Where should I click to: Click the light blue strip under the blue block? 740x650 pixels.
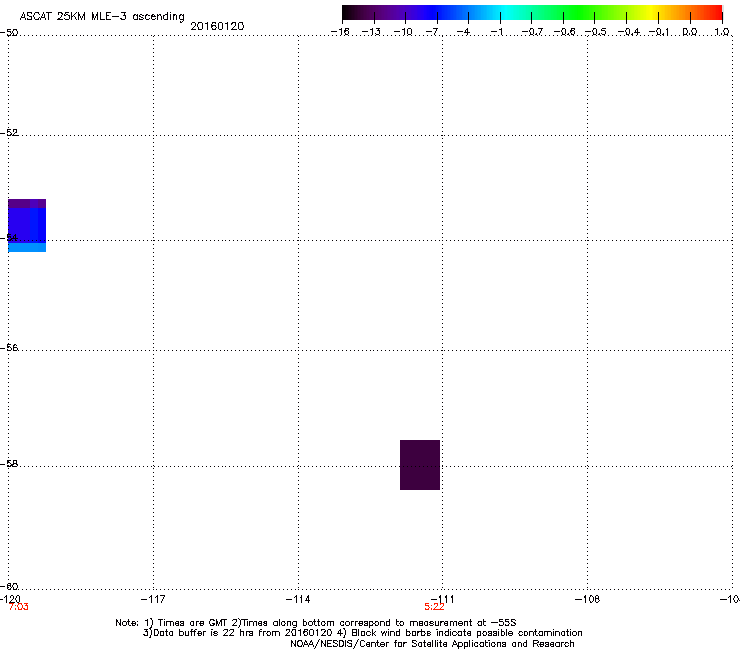pyautogui.click(x=27, y=247)
